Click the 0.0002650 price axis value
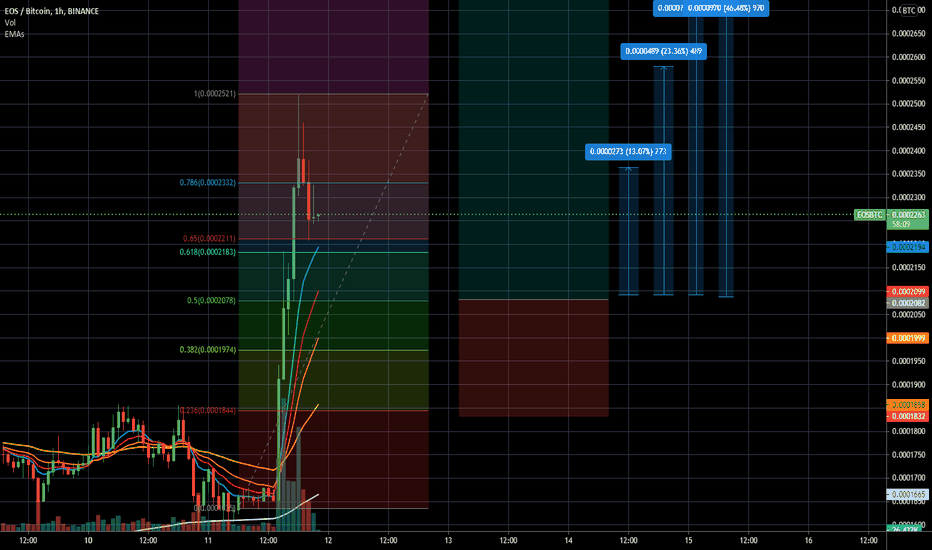Viewport: 932px width, 550px height. pyautogui.click(x=908, y=33)
